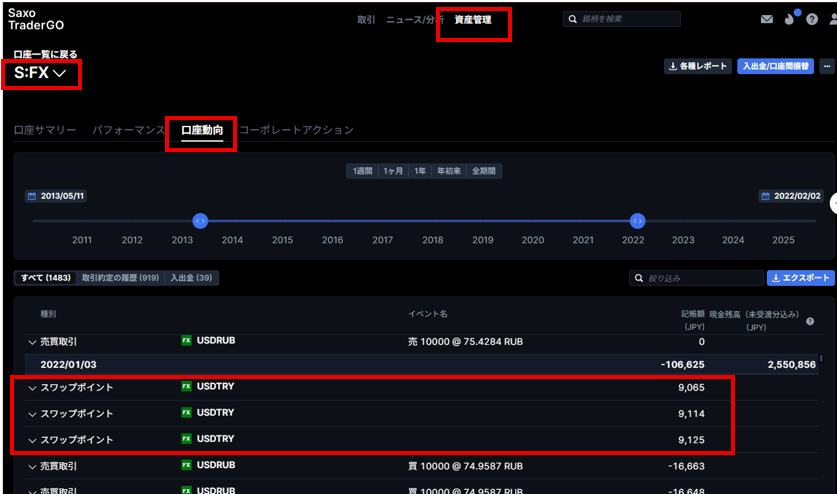Click the -106,625 booked amount
837x494 pixels.
pyautogui.click(x=683, y=364)
